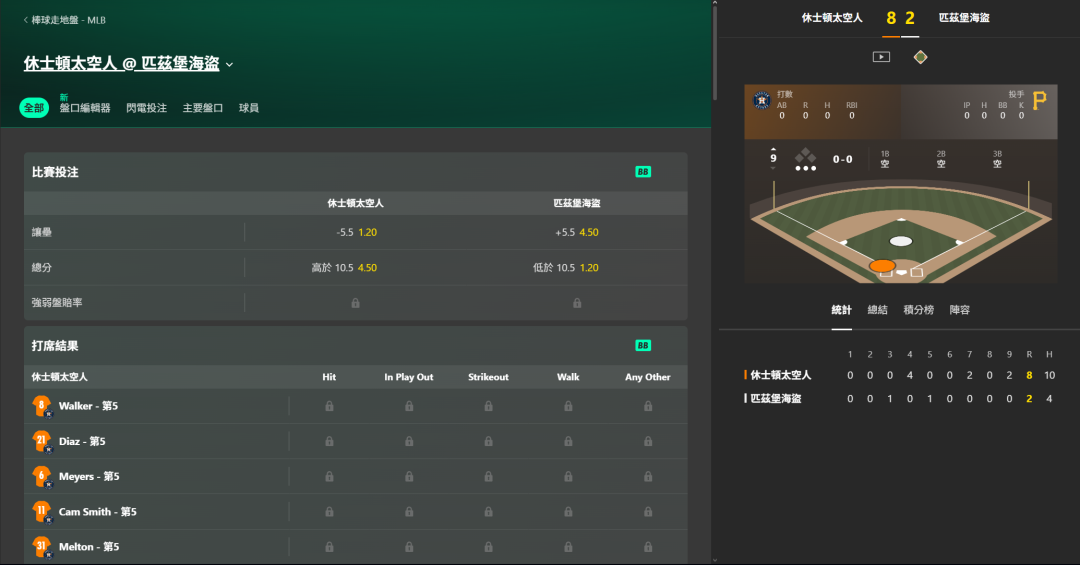Click Diaz's locked Any Other market
This screenshot has width=1080, height=565.
coord(648,442)
